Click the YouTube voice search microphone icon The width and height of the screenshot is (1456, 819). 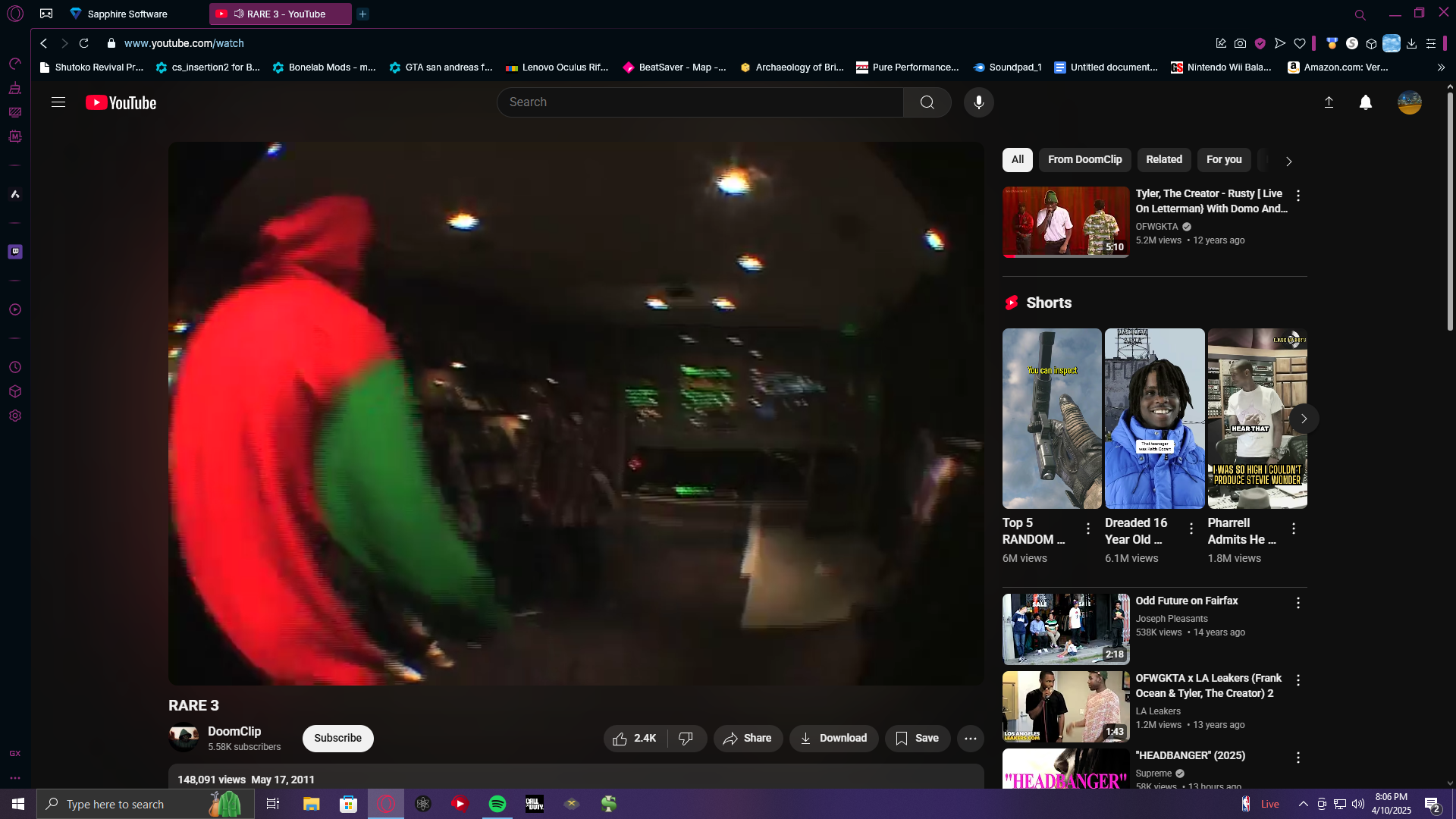978,102
